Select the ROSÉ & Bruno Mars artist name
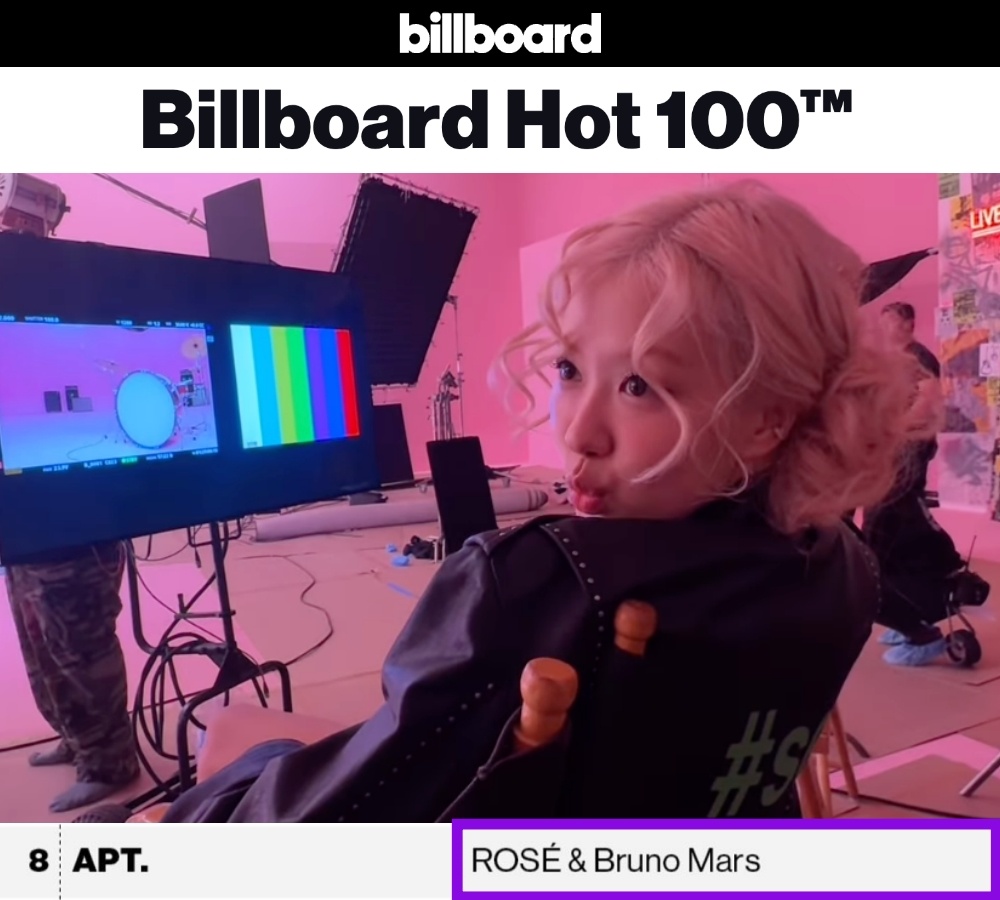This screenshot has height=900, width=1000. 615,860
